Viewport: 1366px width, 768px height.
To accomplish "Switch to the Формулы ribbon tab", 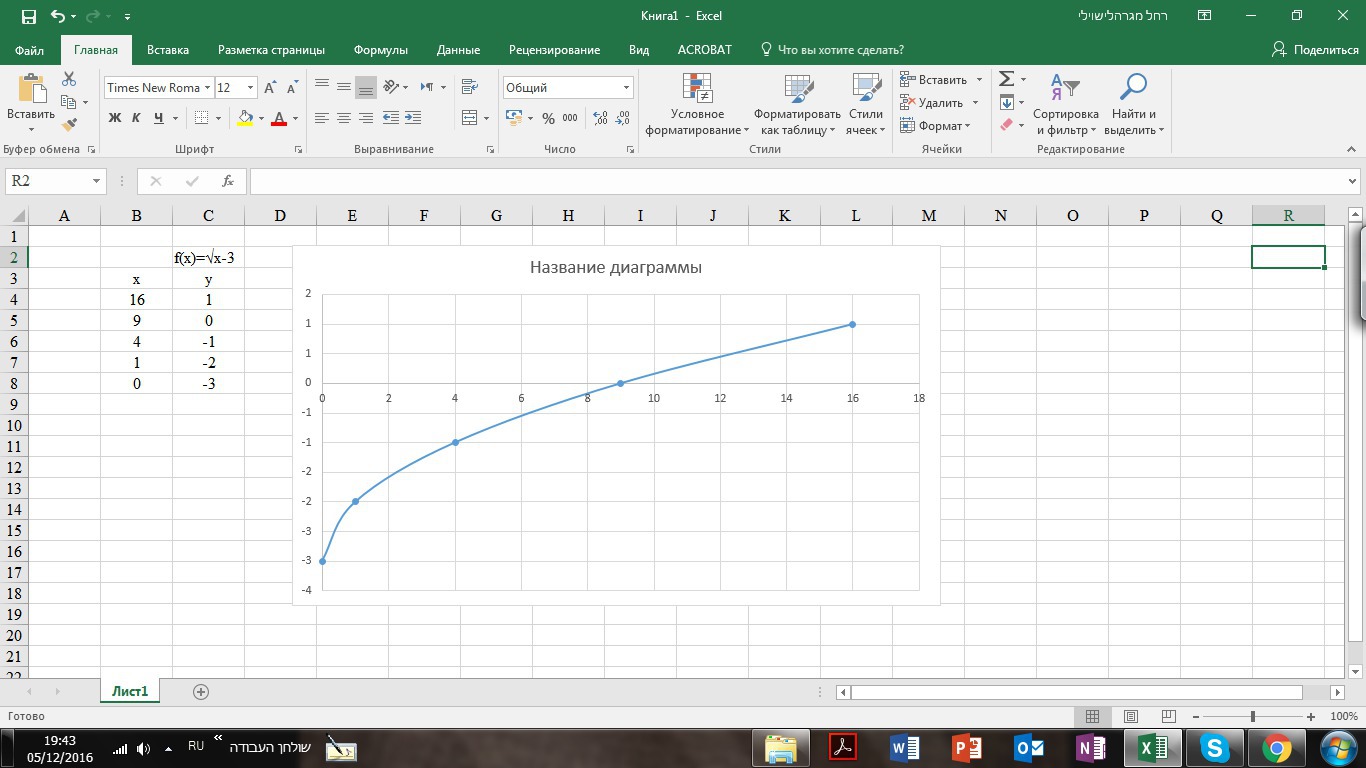I will (380, 50).
